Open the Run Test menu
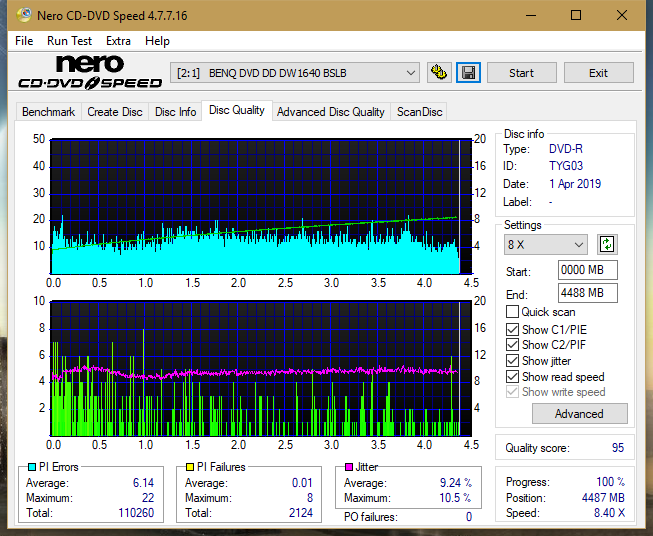 coord(69,41)
